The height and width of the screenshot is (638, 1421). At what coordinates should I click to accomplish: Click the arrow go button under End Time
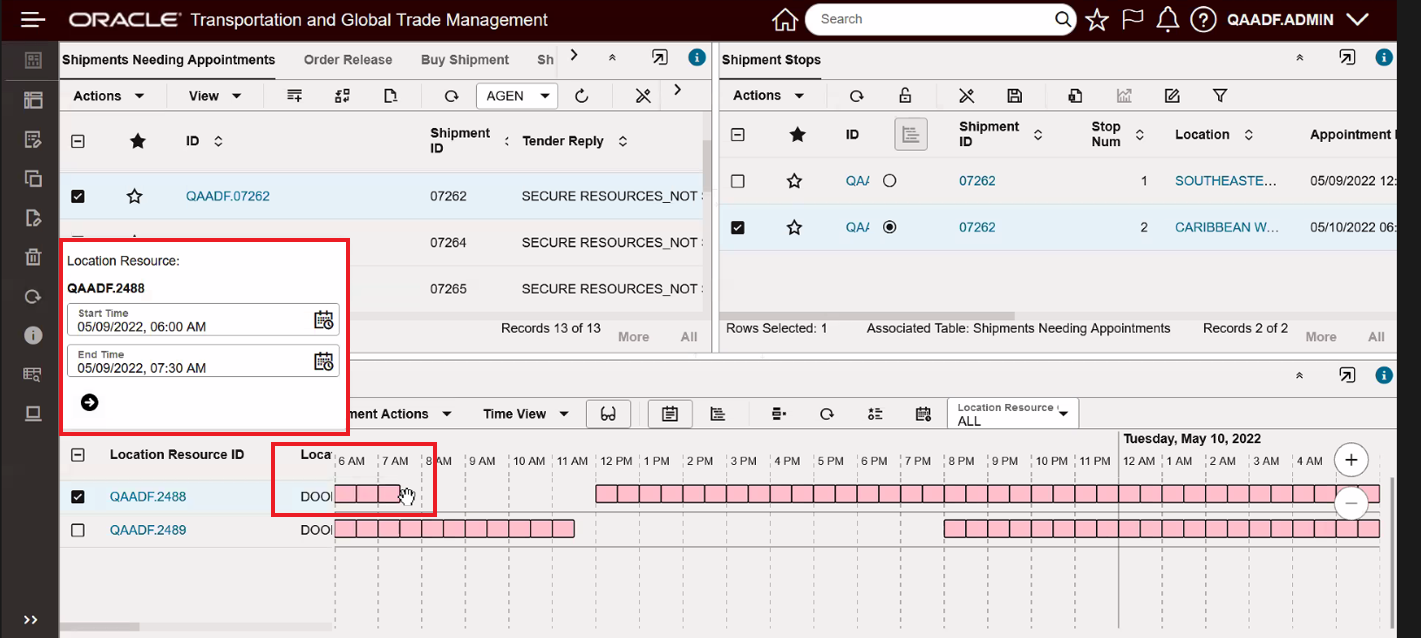coord(90,402)
